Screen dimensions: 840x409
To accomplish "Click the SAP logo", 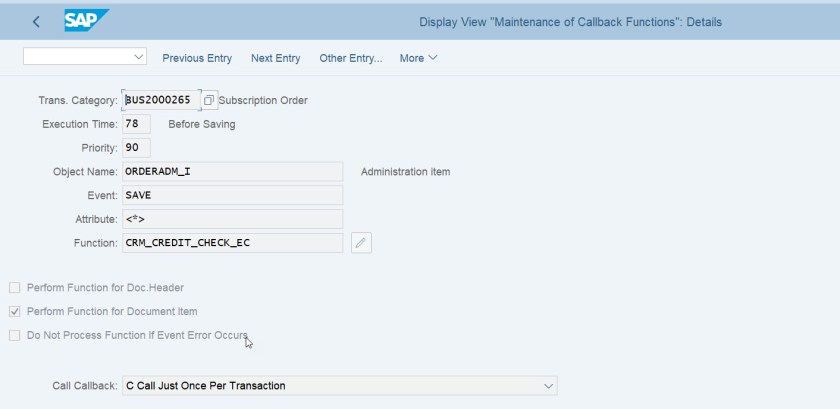I will (x=86, y=21).
